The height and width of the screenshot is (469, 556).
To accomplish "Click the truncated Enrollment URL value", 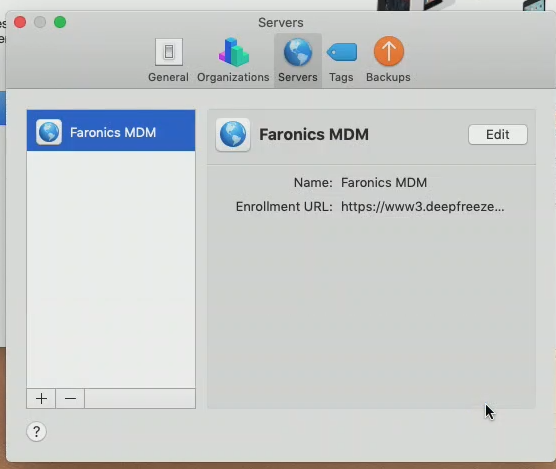I will pyautogui.click(x=422, y=206).
